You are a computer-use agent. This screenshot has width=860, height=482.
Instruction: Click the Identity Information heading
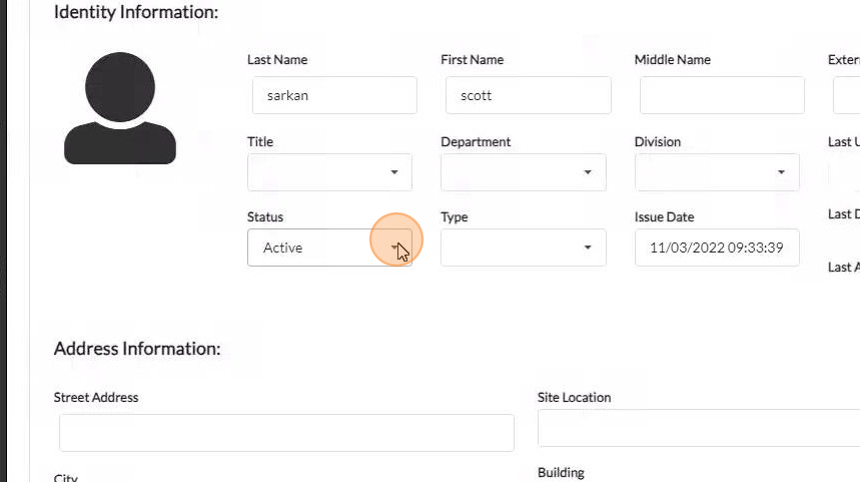click(x=136, y=12)
